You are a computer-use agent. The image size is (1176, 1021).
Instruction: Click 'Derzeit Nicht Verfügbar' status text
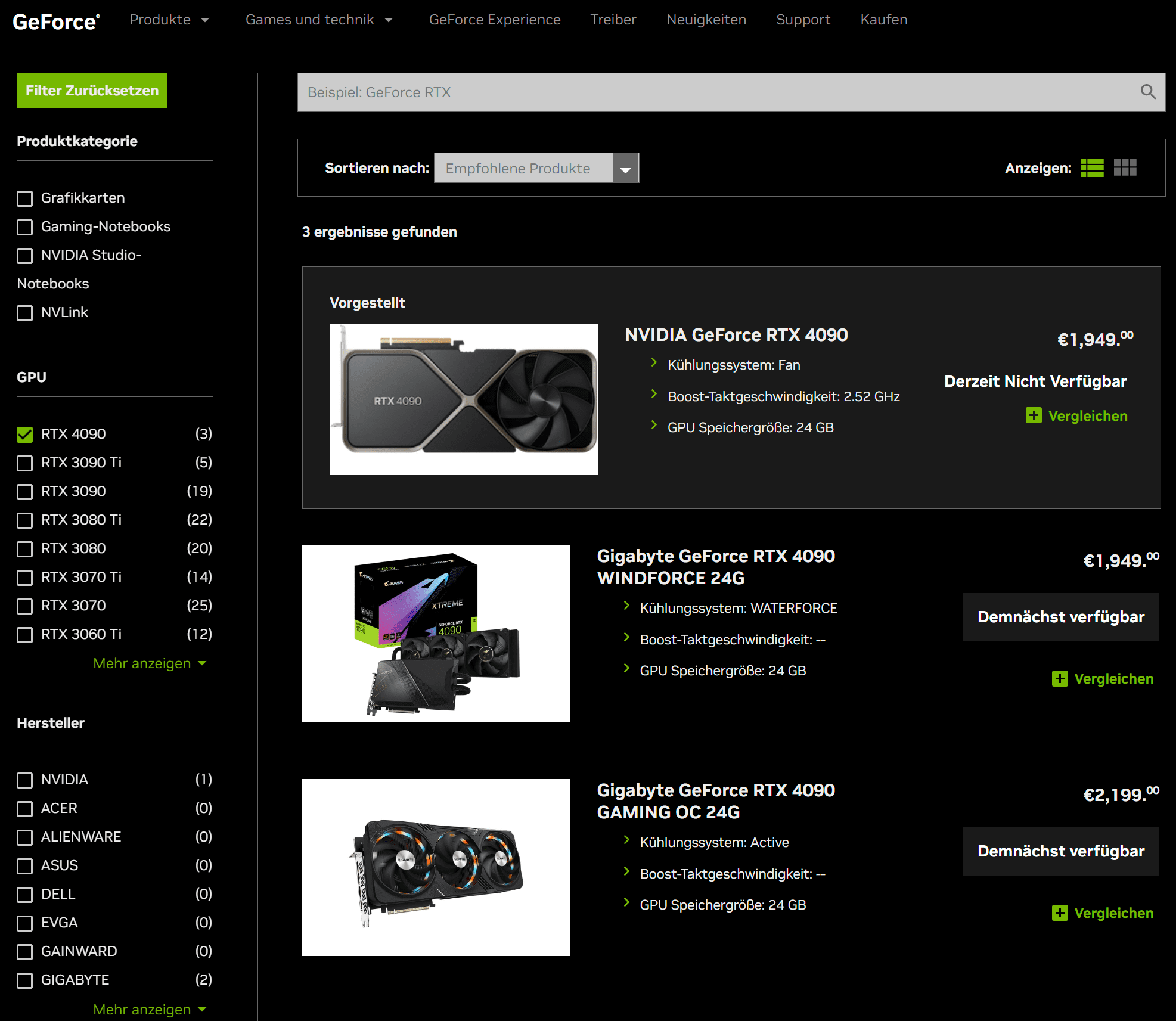[x=1035, y=381]
